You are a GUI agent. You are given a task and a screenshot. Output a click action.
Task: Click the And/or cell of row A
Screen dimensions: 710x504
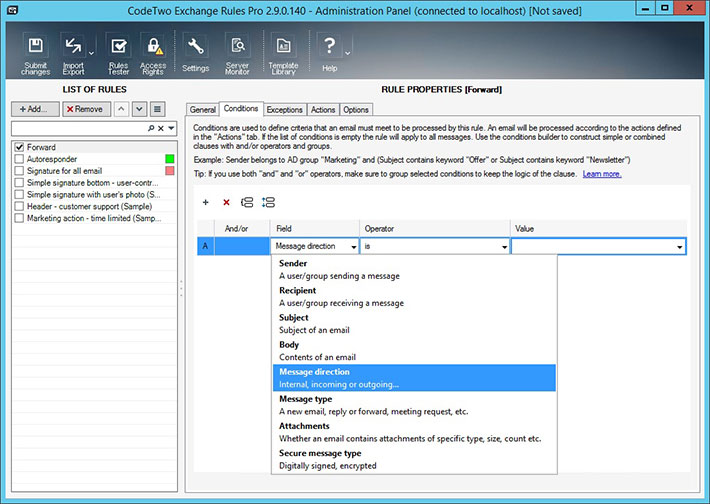pyautogui.click(x=242, y=246)
